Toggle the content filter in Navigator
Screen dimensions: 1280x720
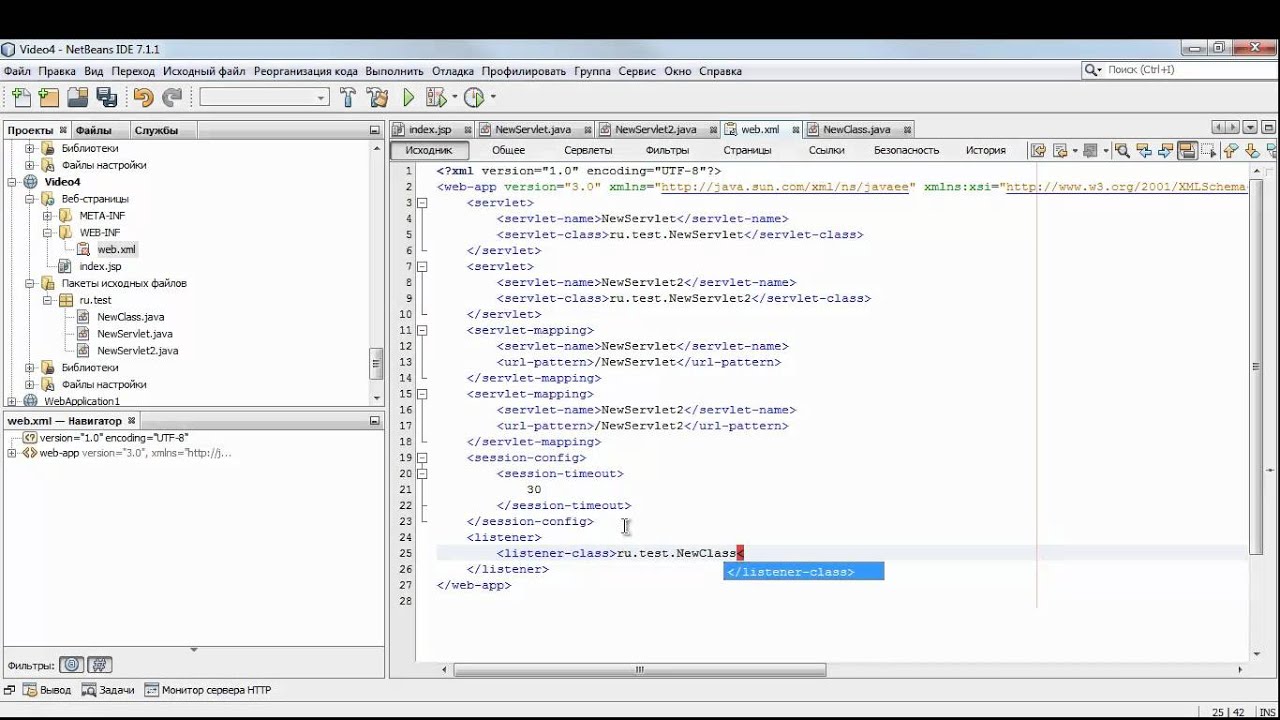click(x=99, y=665)
